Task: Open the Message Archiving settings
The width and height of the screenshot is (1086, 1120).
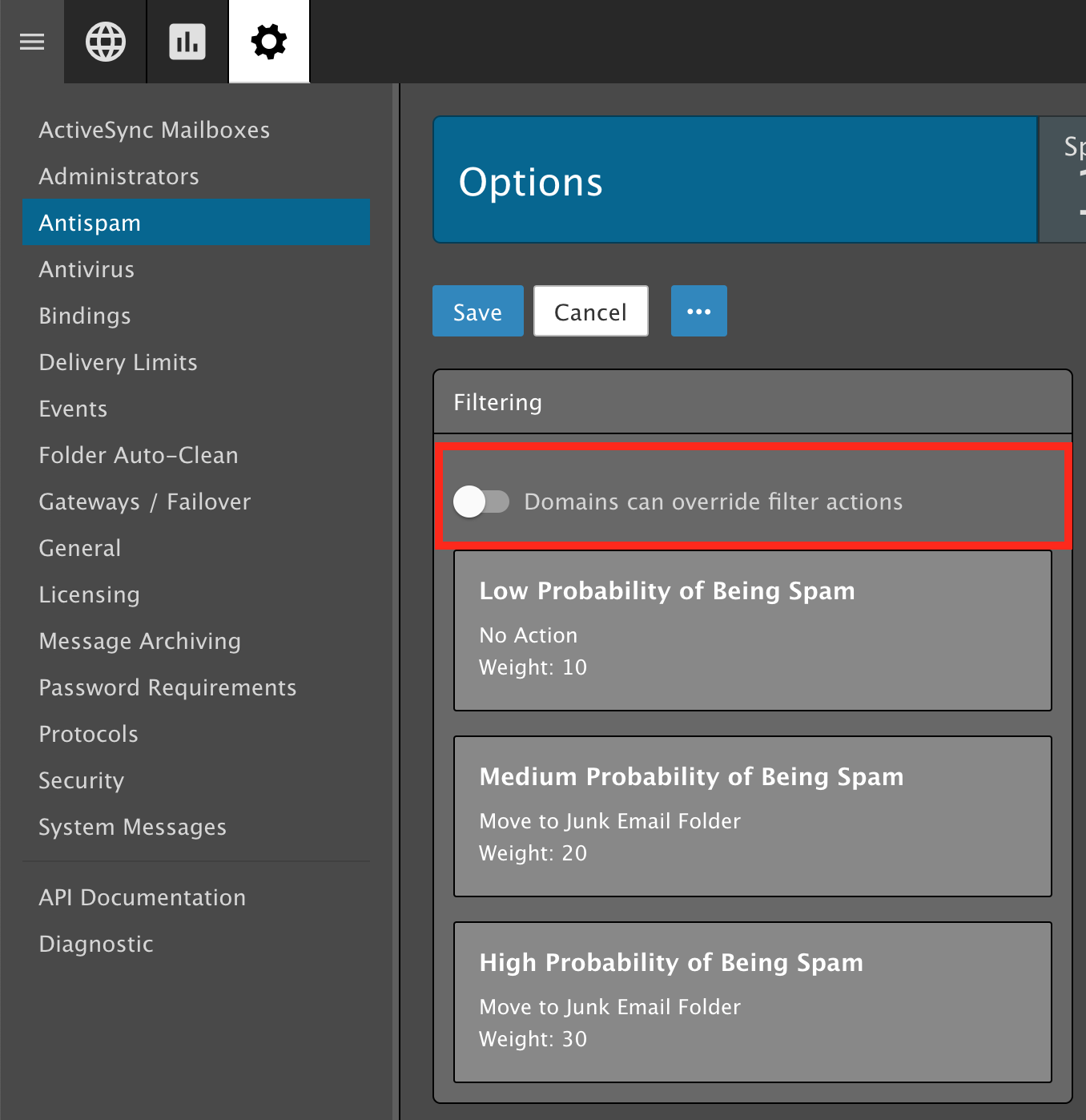Action: click(140, 641)
